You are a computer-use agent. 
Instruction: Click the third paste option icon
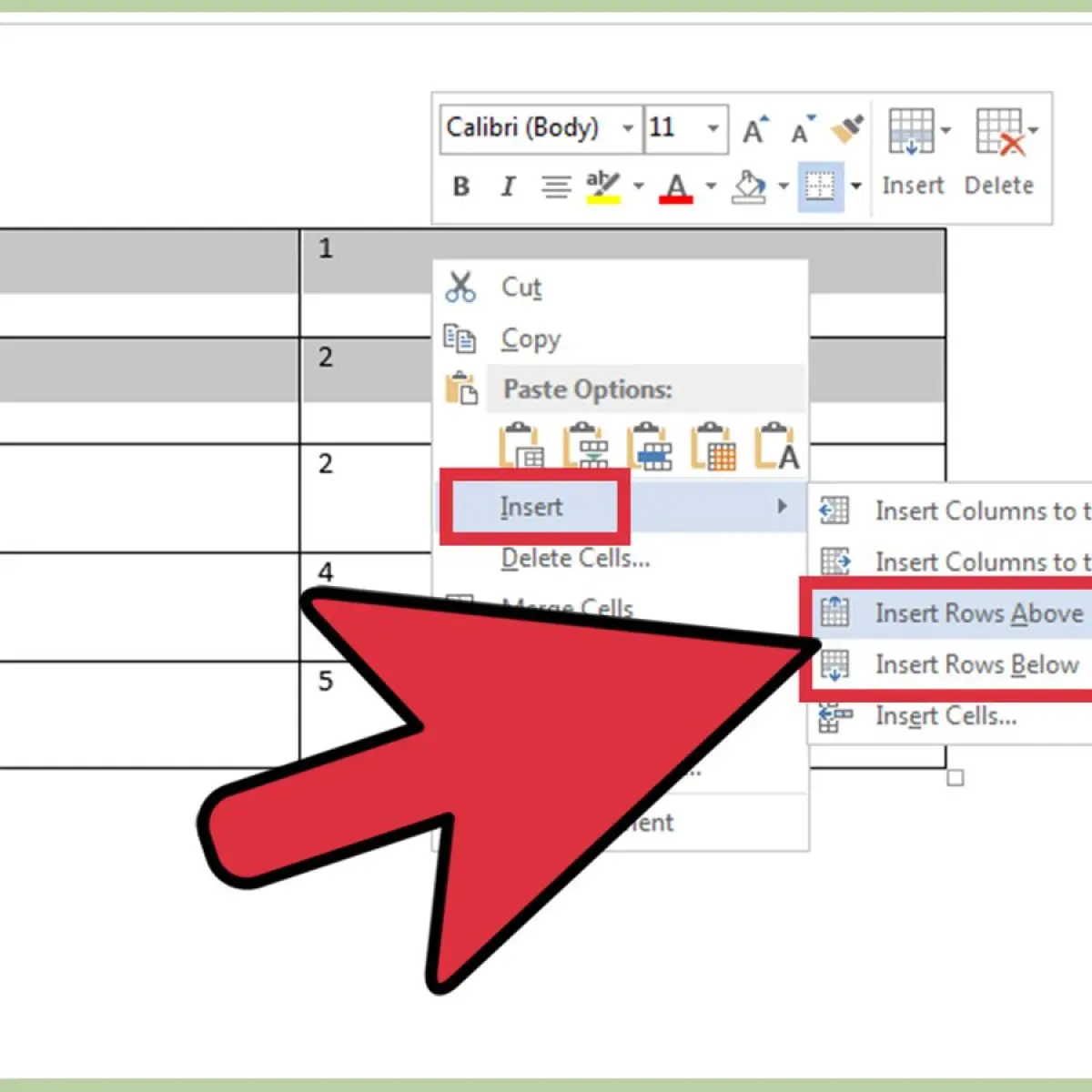pyautogui.click(x=649, y=446)
